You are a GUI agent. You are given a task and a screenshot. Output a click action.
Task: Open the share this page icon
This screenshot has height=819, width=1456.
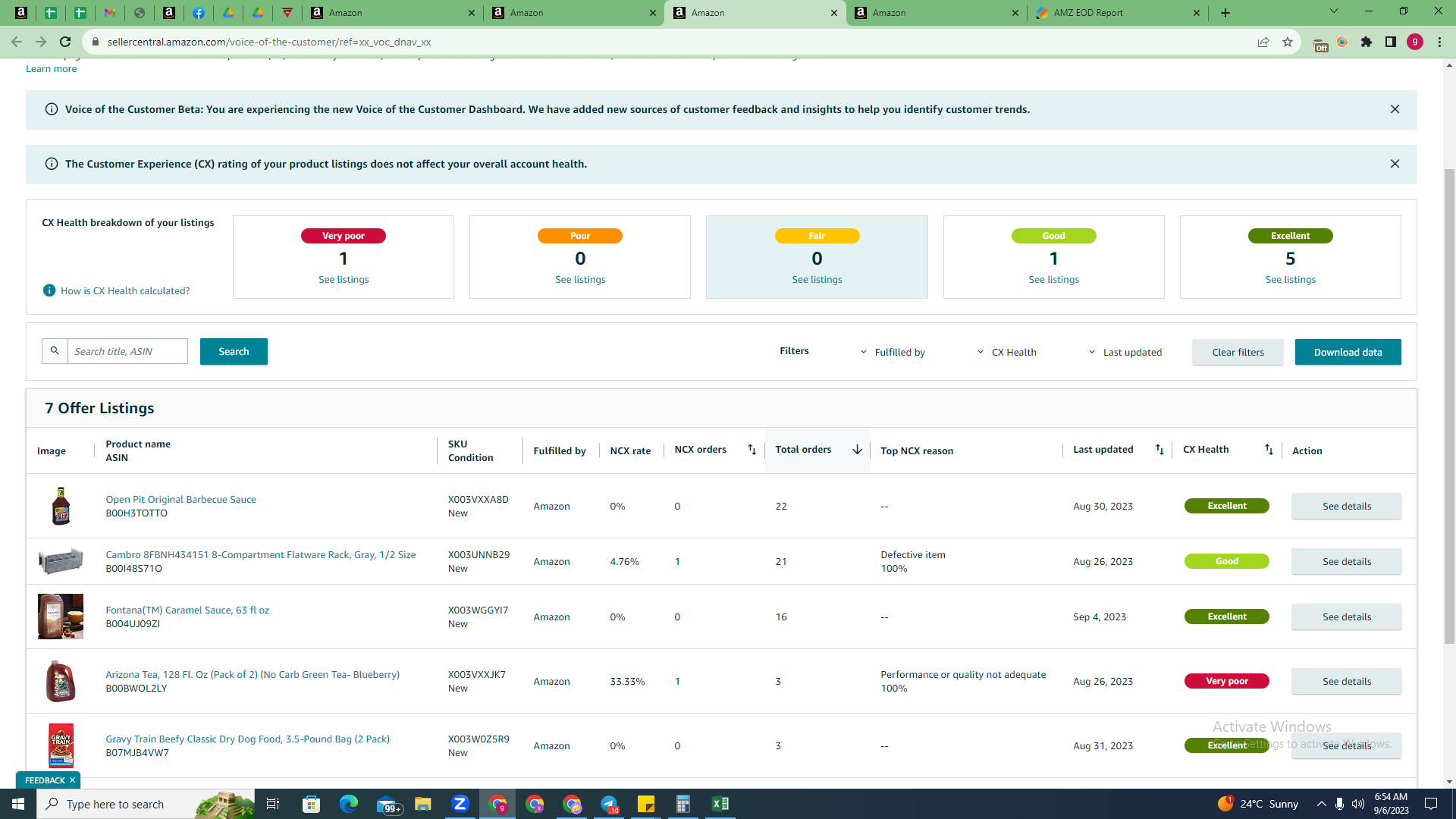(1263, 42)
